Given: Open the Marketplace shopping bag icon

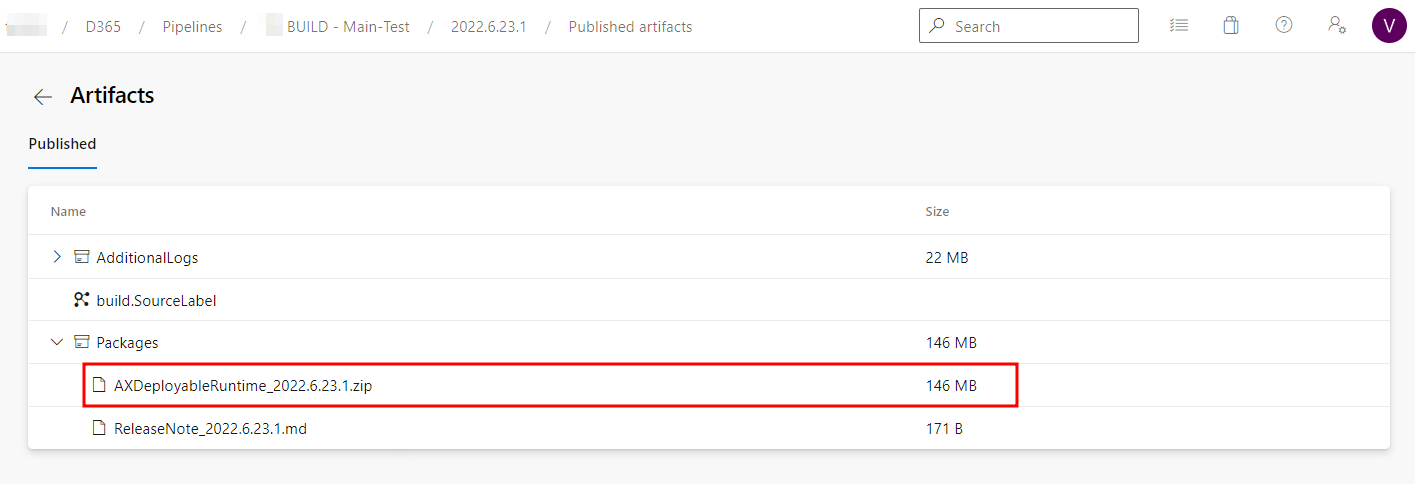Looking at the screenshot, I should coord(1231,26).
